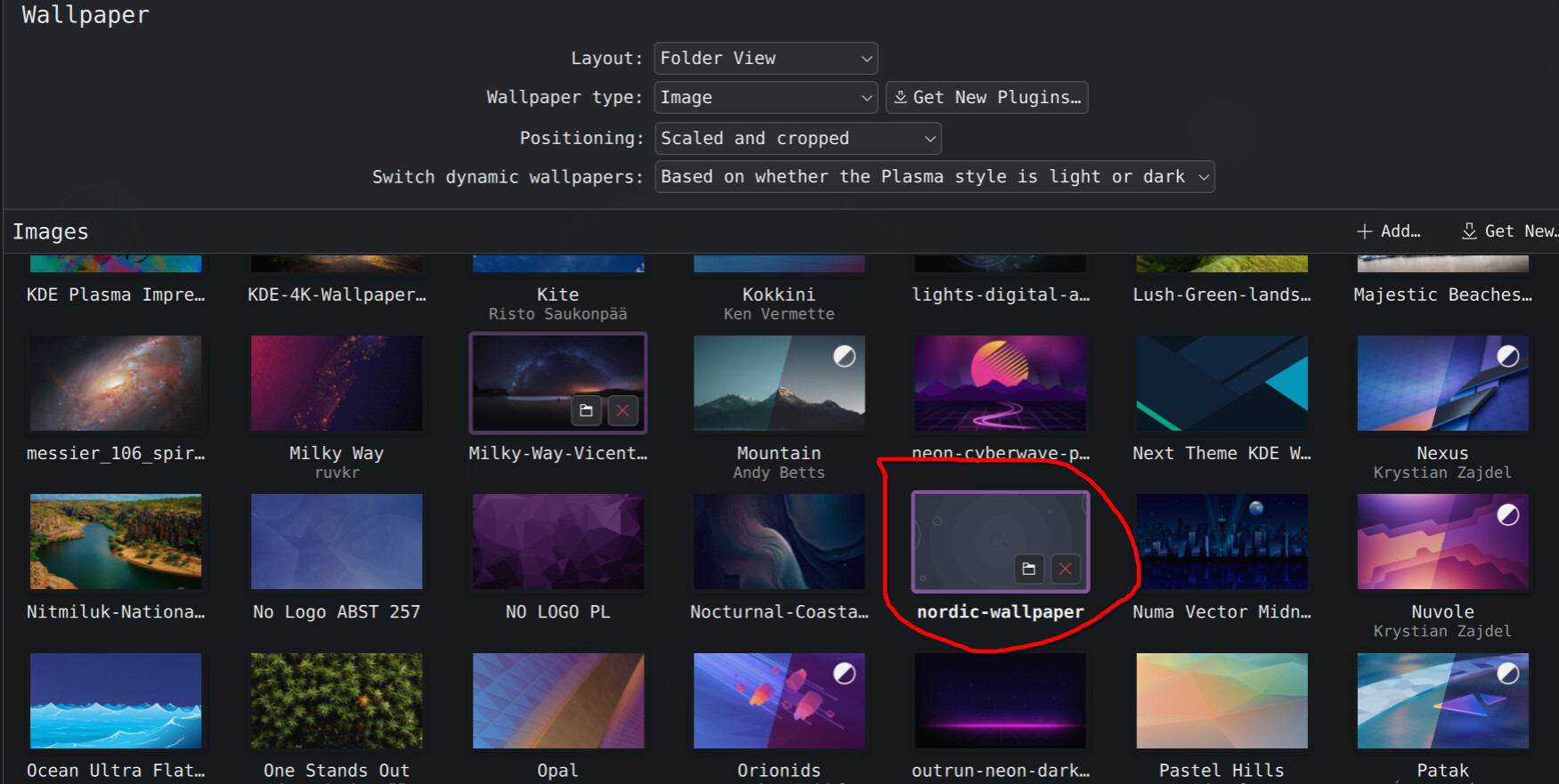This screenshot has height=784, width=1559.
Task: Open the Layout dropdown
Action: 766,59
